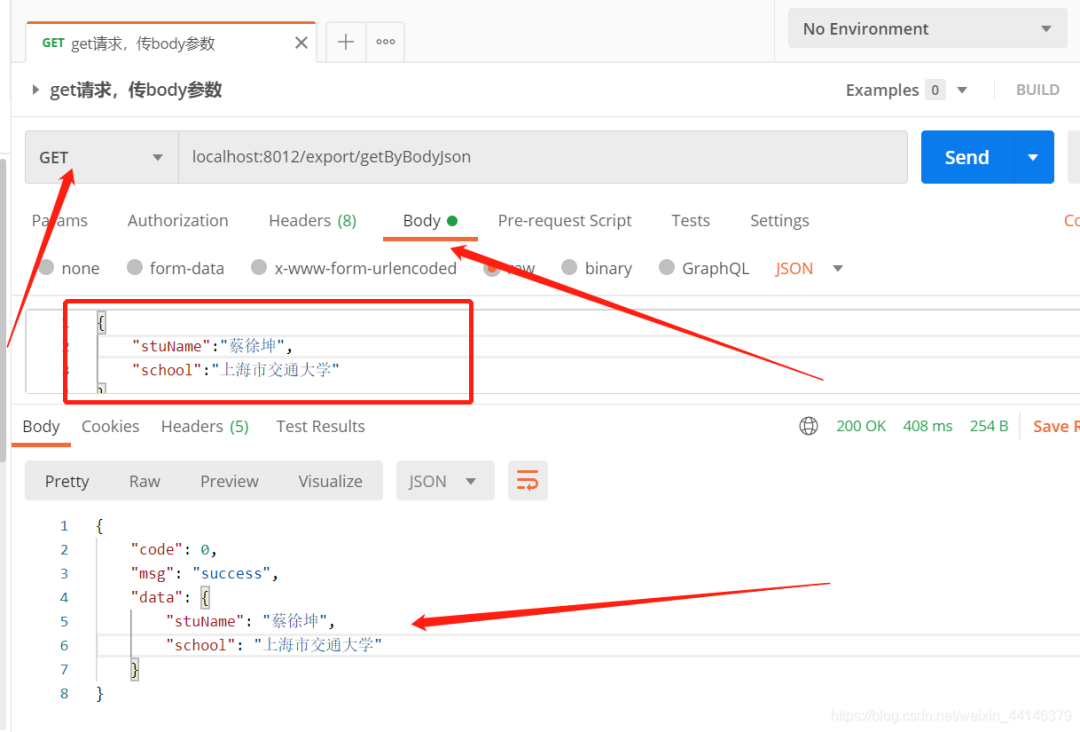Select the binary radio button
The width and height of the screenshot is (1080, 732).
pyautogui.click(x=569, y=267)
